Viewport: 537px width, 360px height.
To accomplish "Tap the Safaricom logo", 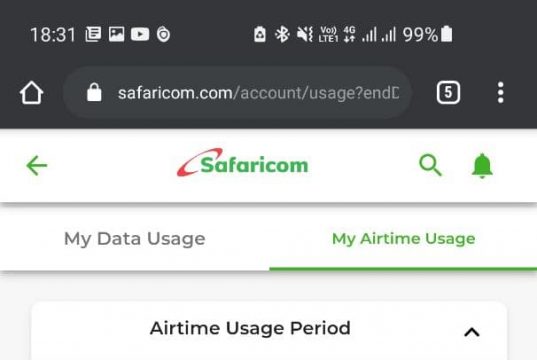I will [242, 163].
